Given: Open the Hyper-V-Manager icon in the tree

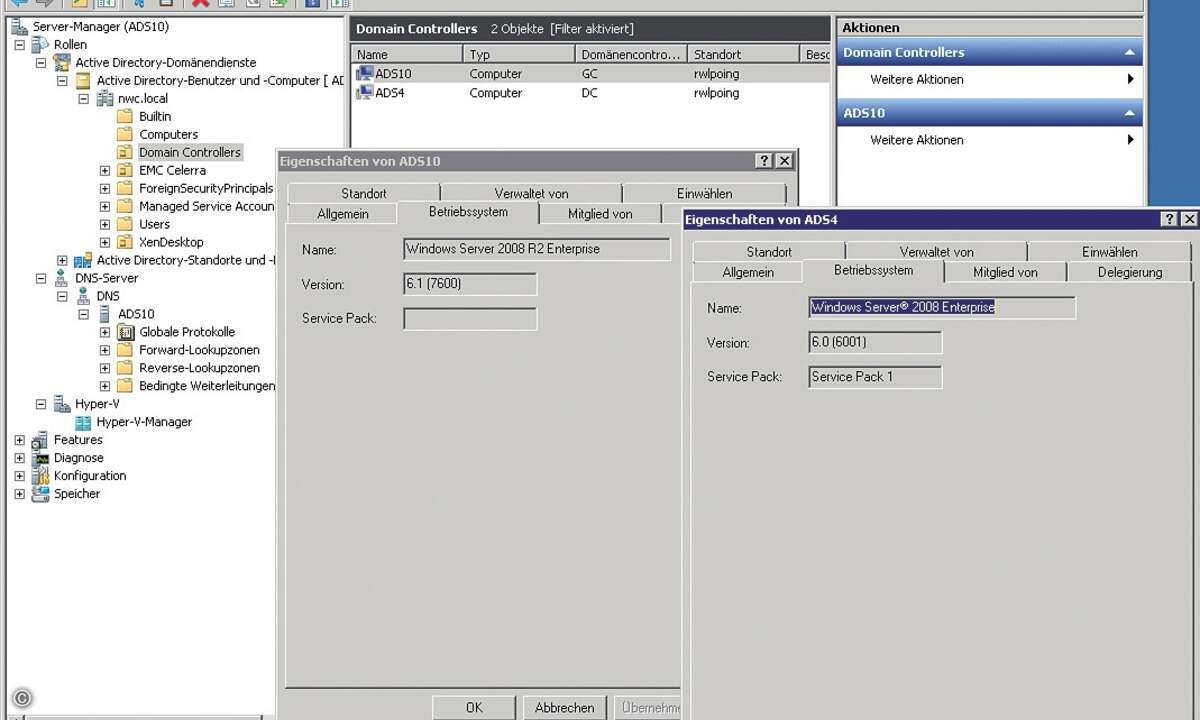Looking at the screenshot, I should point(81,421).
